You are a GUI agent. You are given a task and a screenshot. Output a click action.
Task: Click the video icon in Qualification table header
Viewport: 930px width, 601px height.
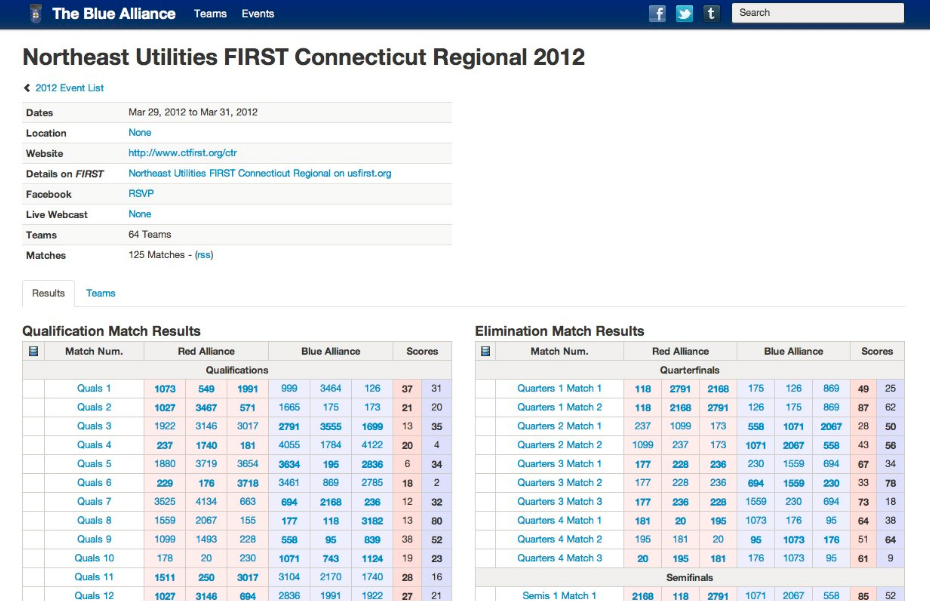pos(33,352)
